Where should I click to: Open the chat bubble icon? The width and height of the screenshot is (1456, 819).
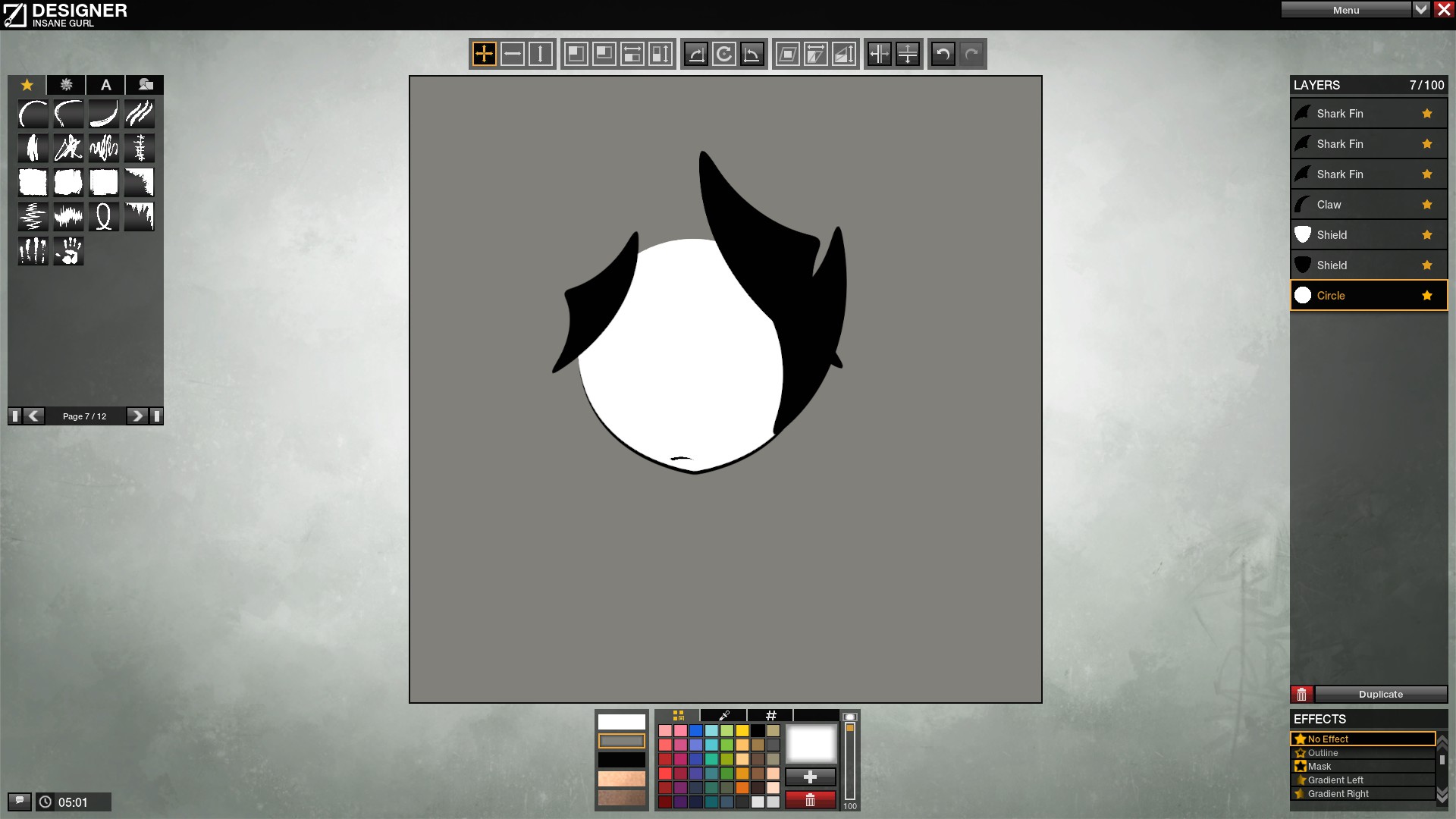[20, 802]
